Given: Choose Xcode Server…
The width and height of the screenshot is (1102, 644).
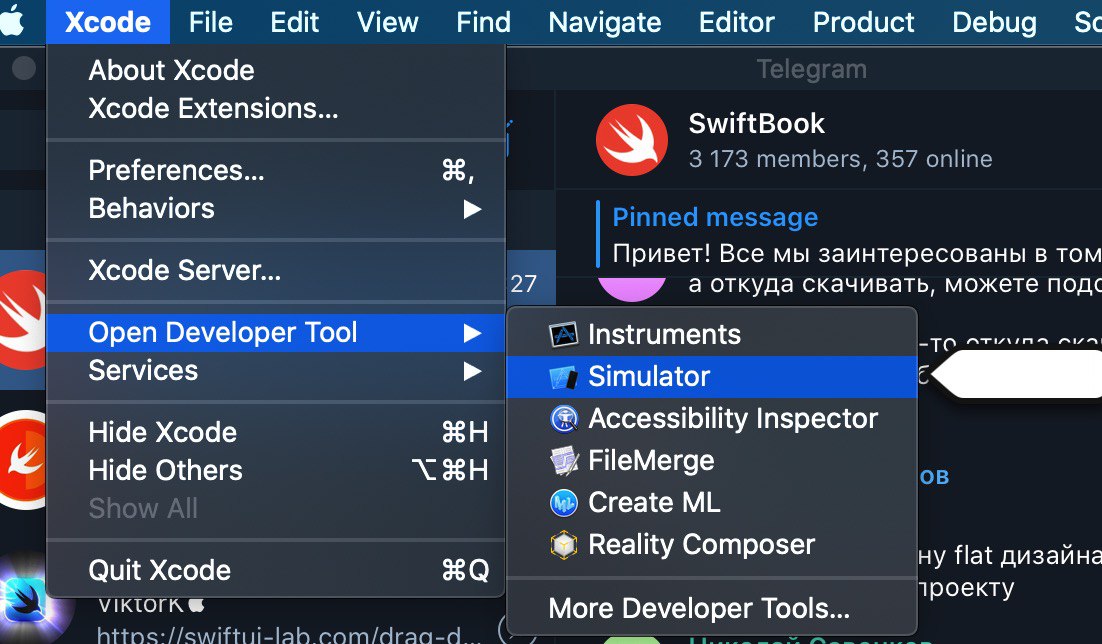Looking at the screenshot, I should [276, 271].
